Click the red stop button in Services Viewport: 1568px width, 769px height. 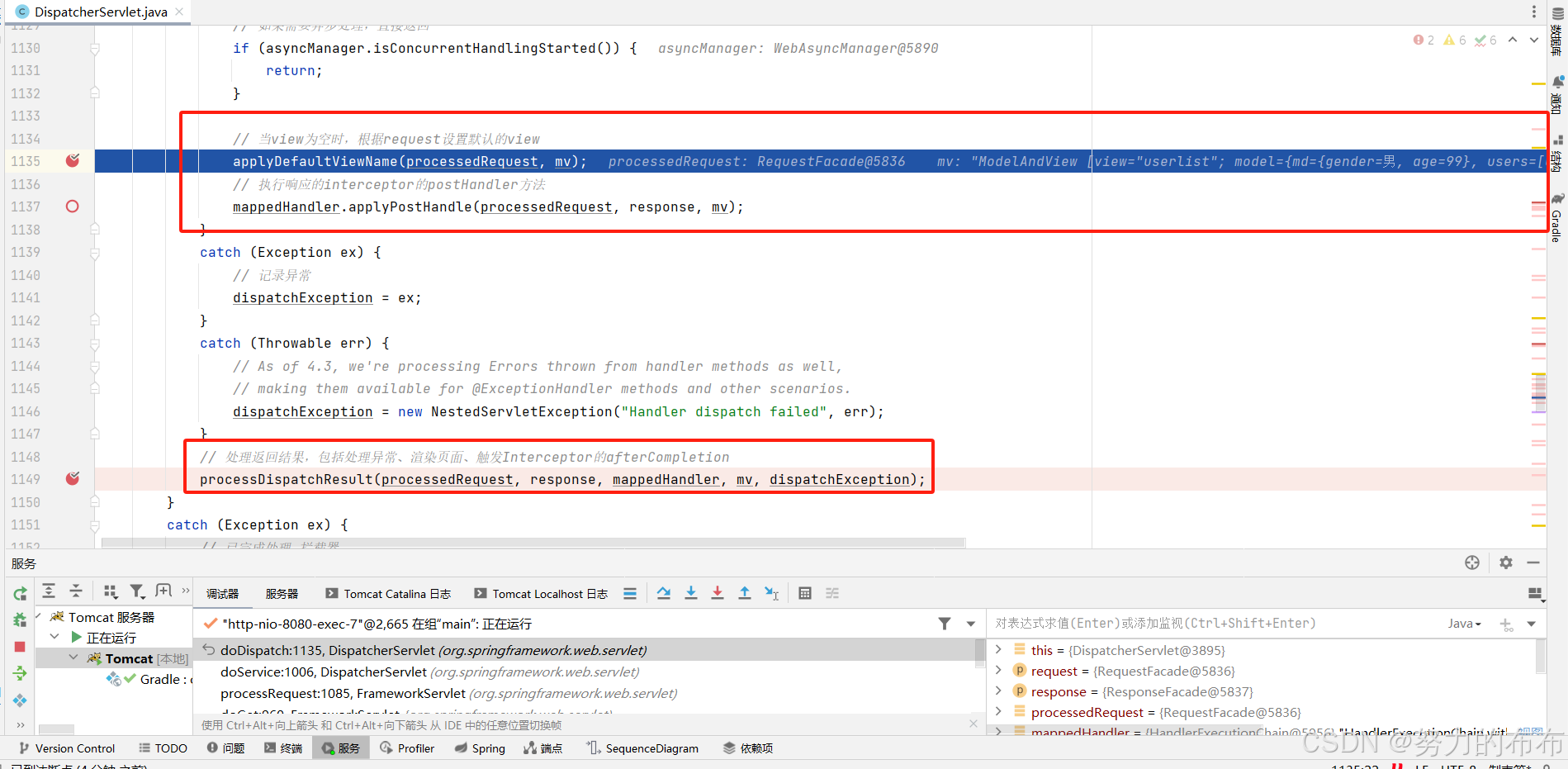(20, 647)
